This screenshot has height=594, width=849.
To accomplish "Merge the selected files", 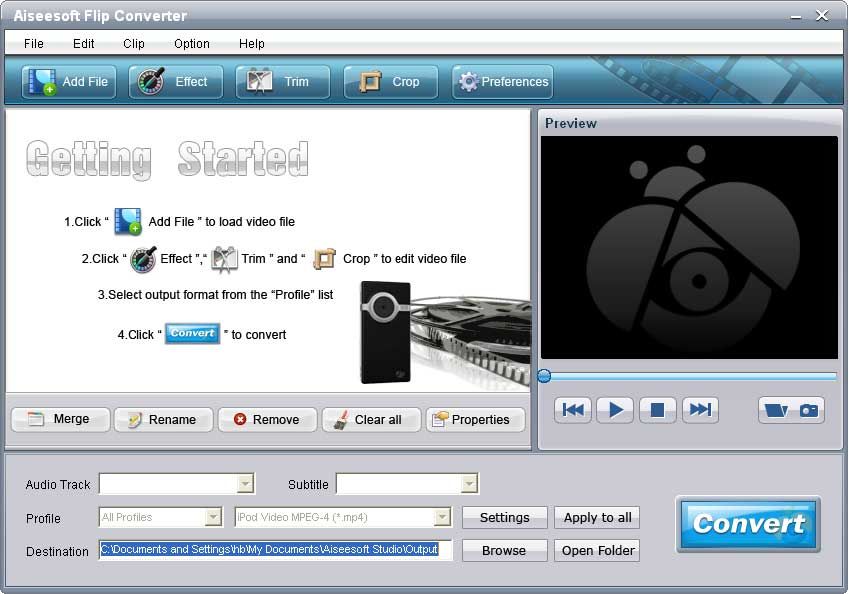I will 60,420.
